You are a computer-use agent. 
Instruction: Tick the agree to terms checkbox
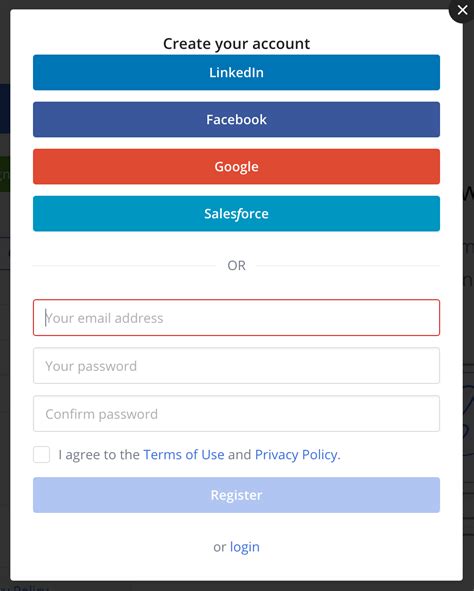(41, 455)
